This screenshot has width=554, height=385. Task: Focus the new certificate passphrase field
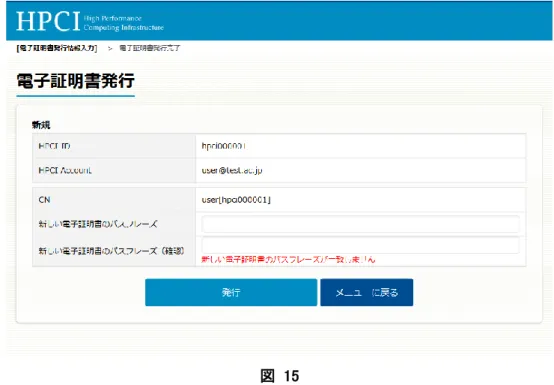coord(360,224)
